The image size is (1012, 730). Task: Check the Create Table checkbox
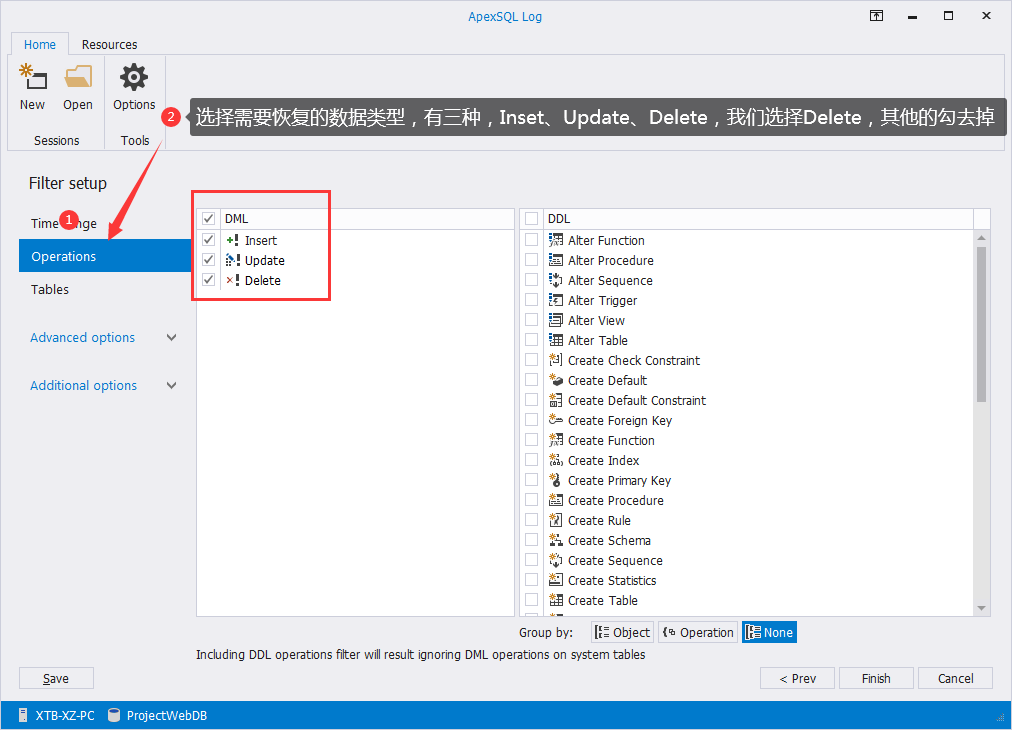(x=531, y=600)
